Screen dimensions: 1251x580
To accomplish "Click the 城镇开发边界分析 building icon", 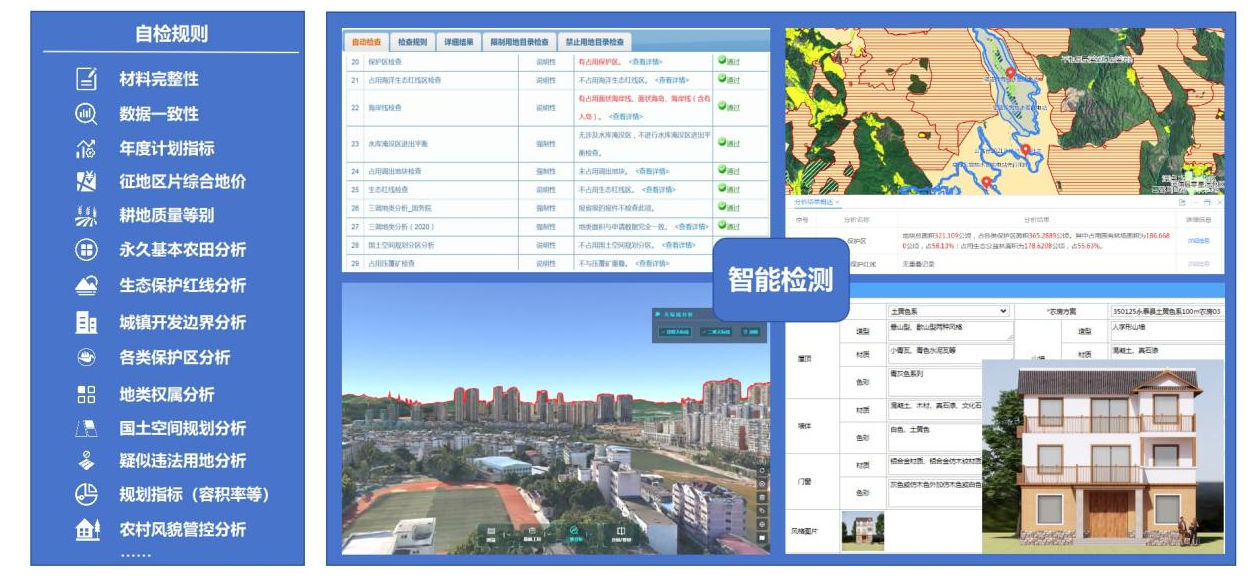I will point(87,322).
